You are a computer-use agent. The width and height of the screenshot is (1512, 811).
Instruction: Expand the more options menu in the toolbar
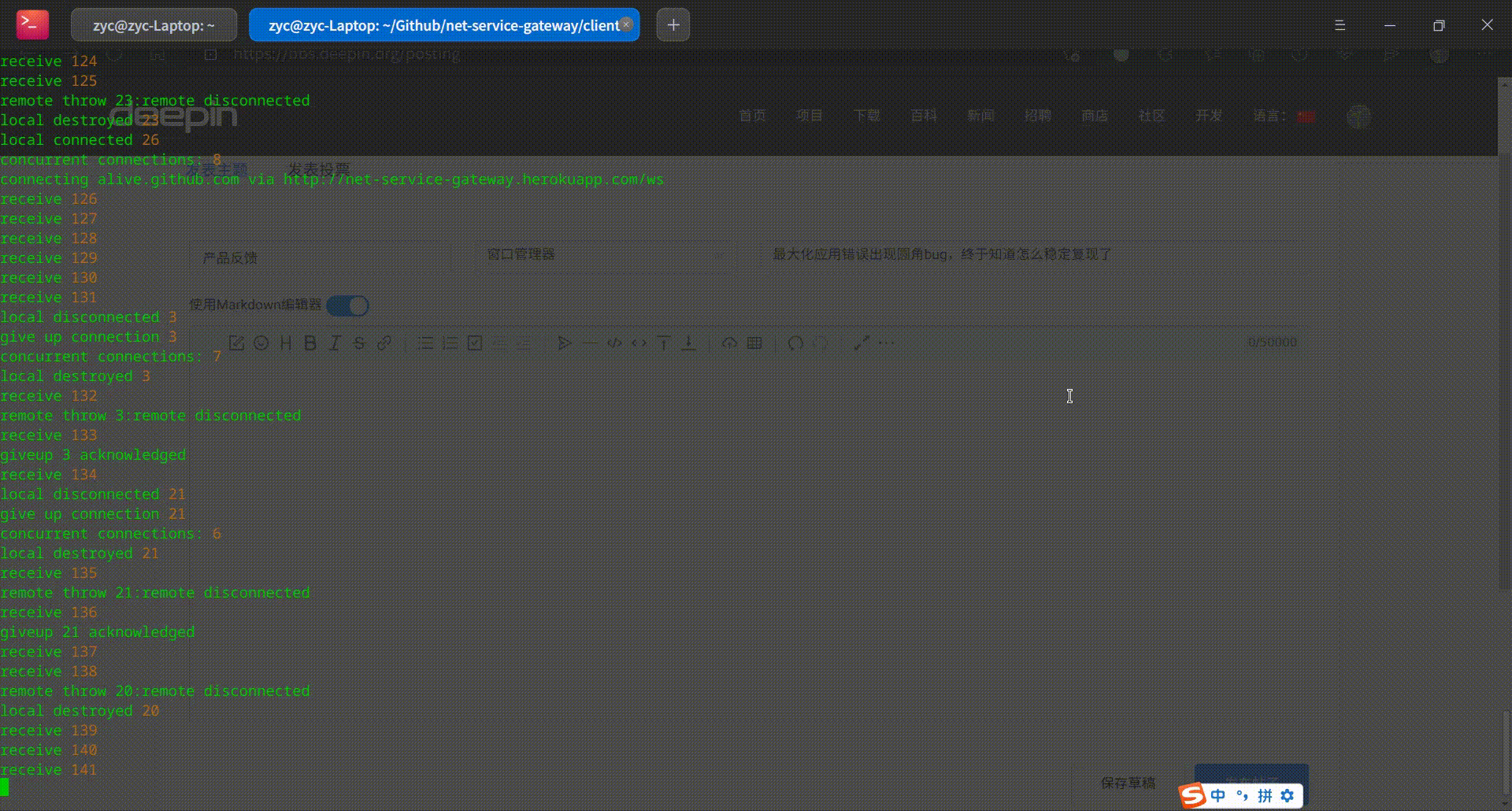coord(887,343)
